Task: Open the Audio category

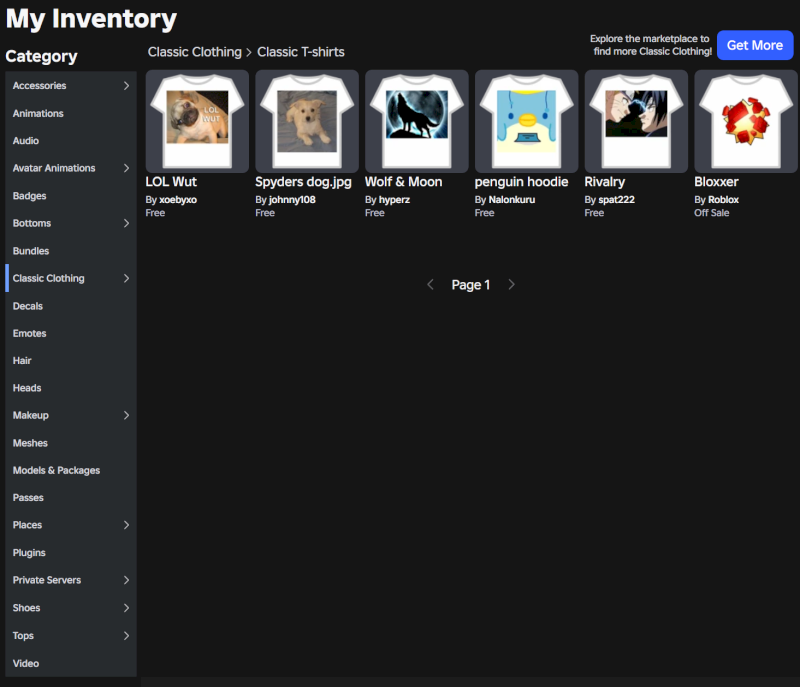Action: pos(26,141)
